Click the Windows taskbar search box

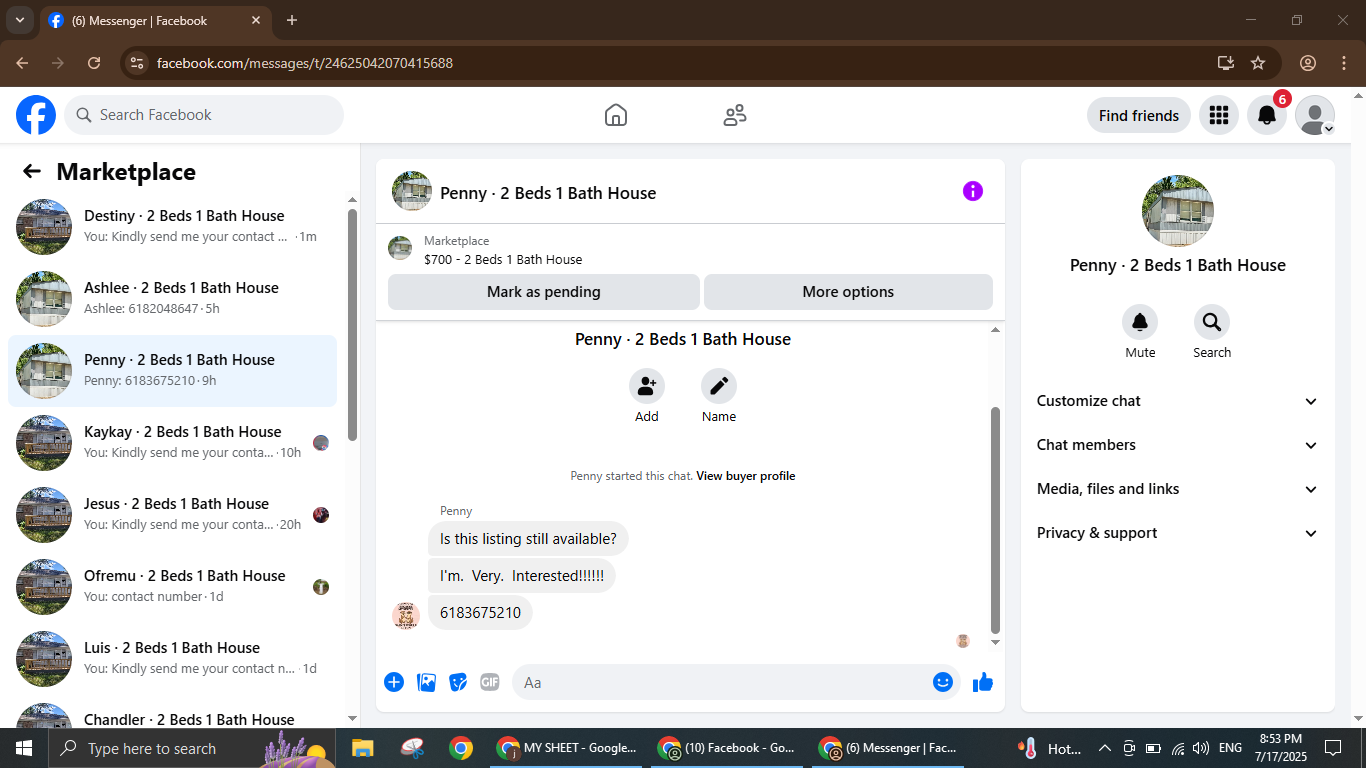190,748
